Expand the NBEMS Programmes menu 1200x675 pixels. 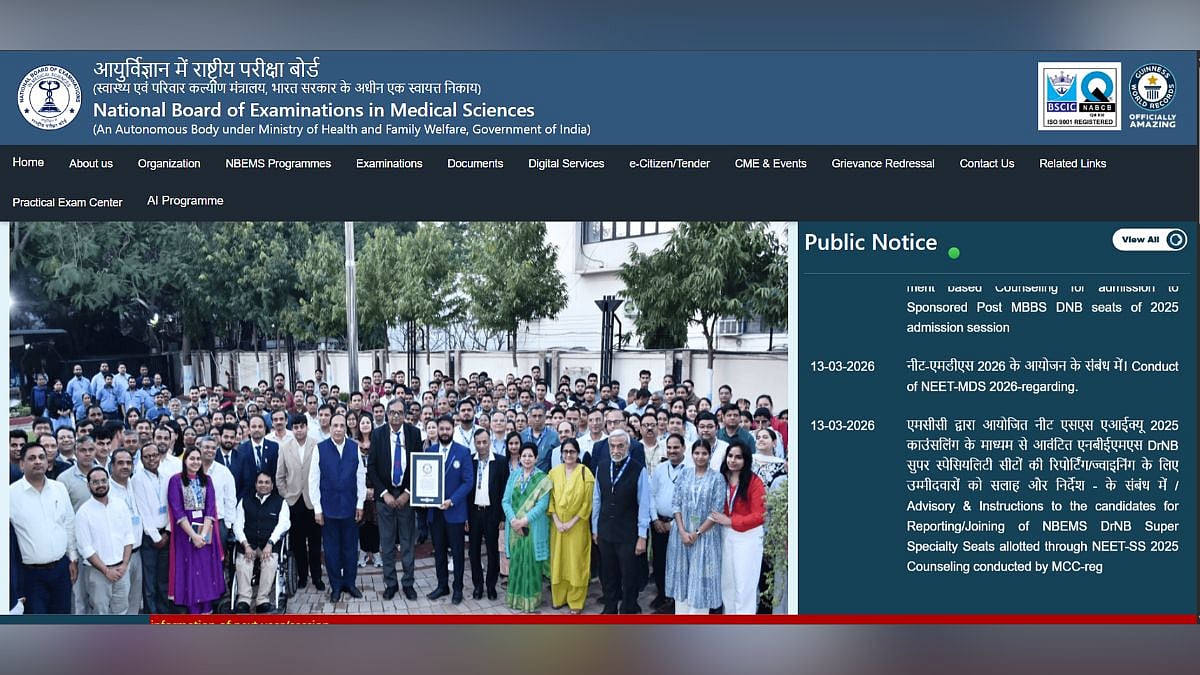pyautogui.click(x=278, y=163)
